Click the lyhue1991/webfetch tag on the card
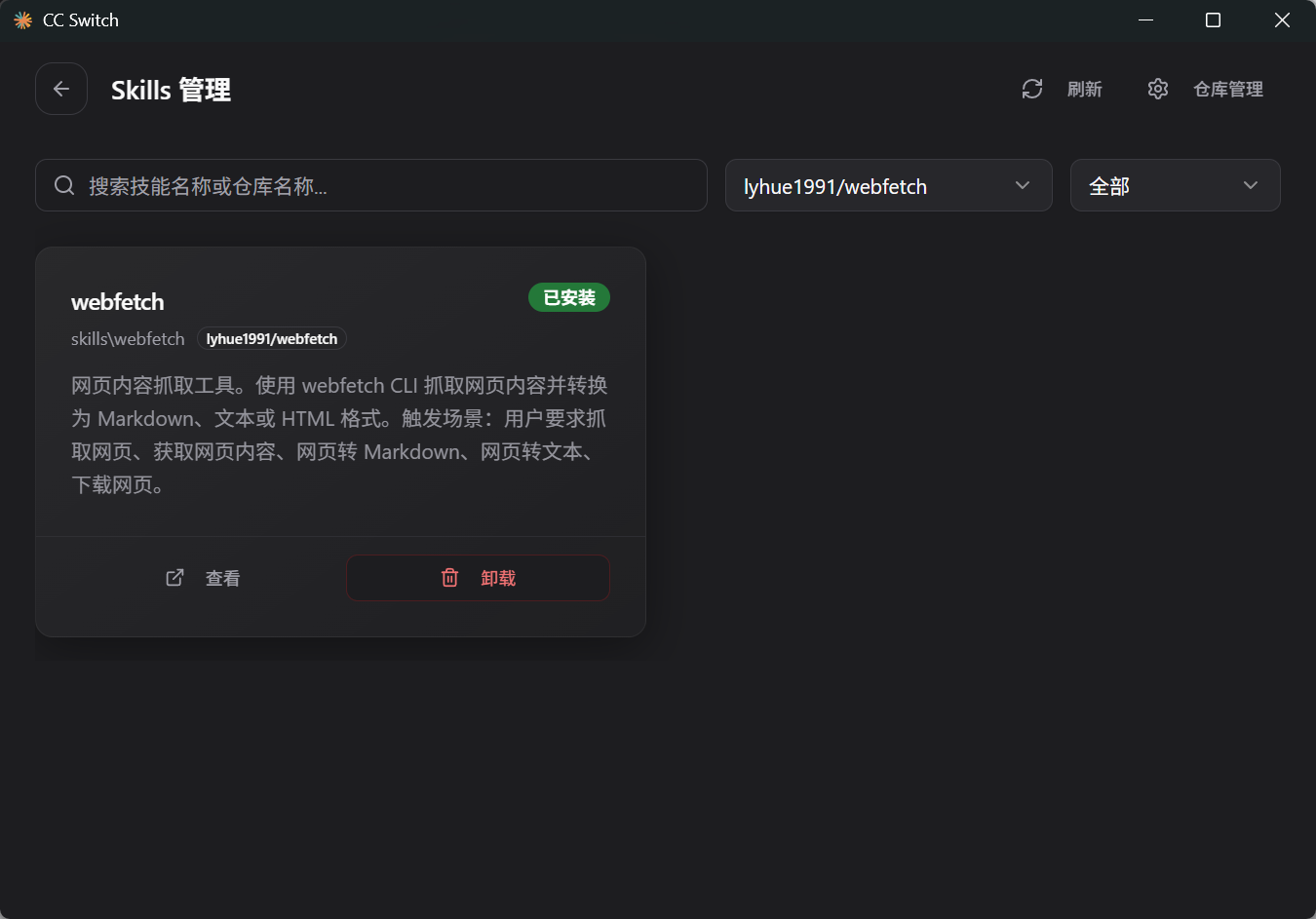Viewport: 1316px width, 919px height. pos(272,339)
